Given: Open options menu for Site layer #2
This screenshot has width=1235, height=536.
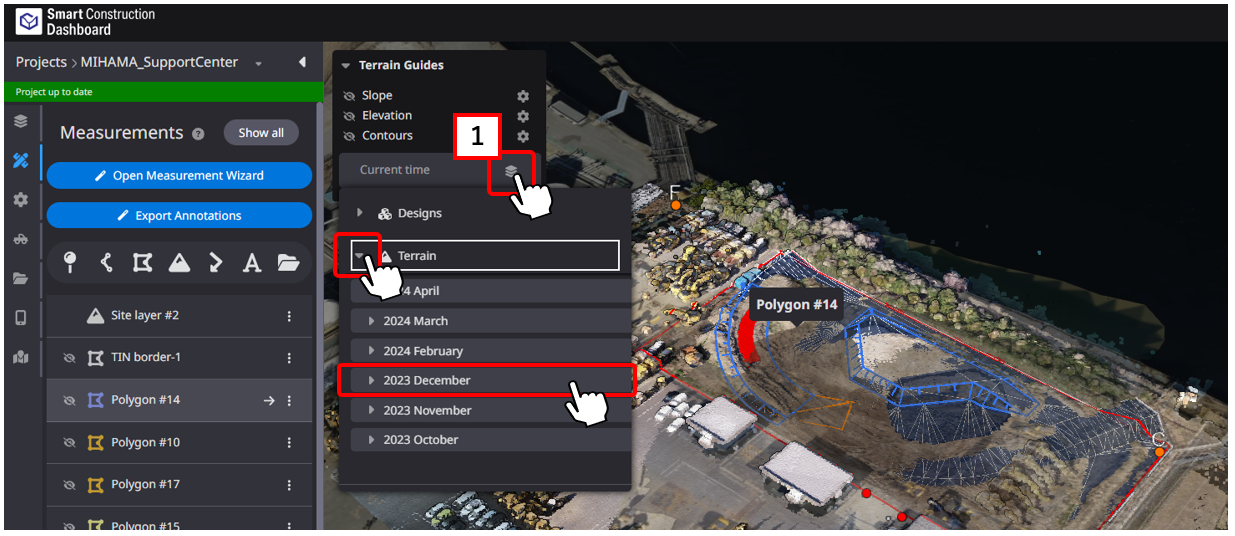Looking at the screenshot, I should (289, 316).
